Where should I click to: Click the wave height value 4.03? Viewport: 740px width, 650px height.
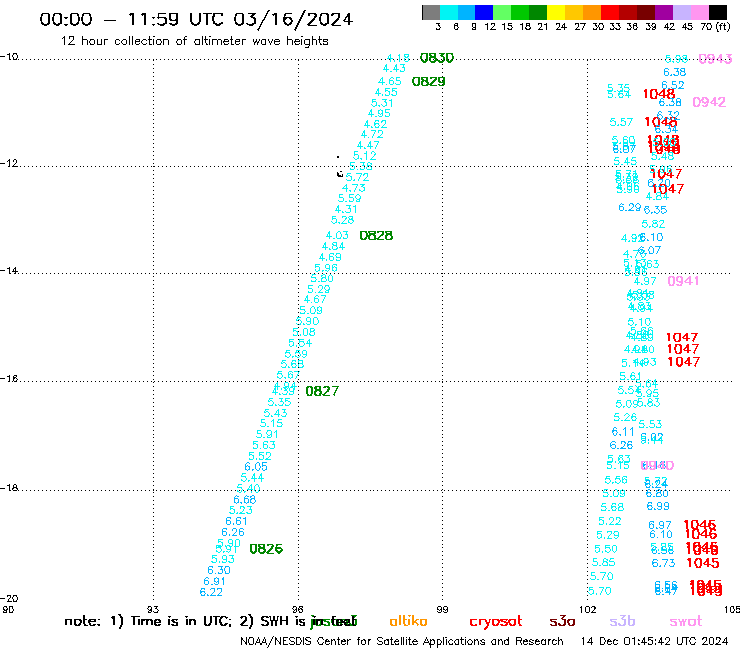tap(337, 235)
